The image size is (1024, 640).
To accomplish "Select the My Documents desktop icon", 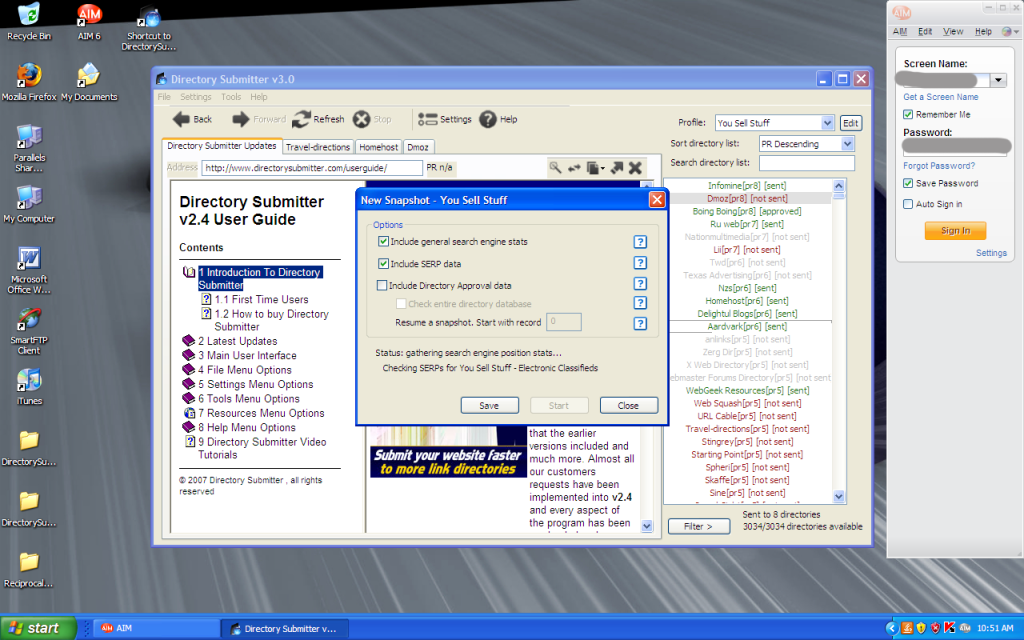I will point(89,82).
